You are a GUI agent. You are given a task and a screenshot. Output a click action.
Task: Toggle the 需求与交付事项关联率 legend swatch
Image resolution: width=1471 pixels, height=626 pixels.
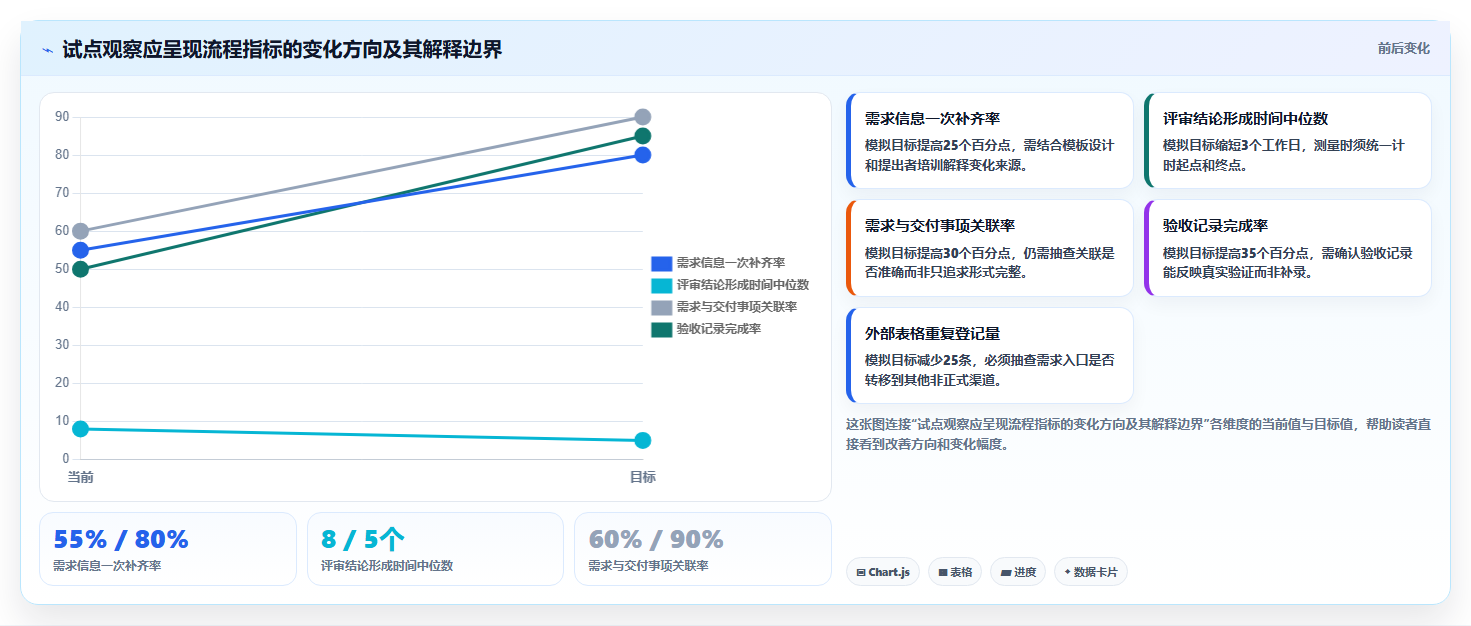click(x=661, y=307)
